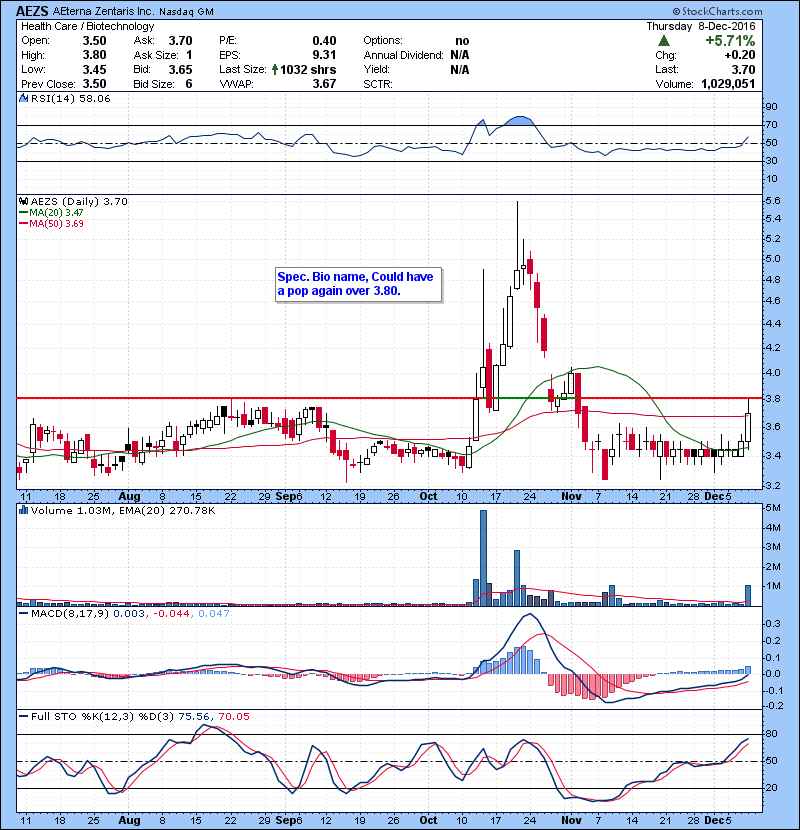
Task: Click the MA(20) 3.47 legend text
Action: (x=56, y=212)
